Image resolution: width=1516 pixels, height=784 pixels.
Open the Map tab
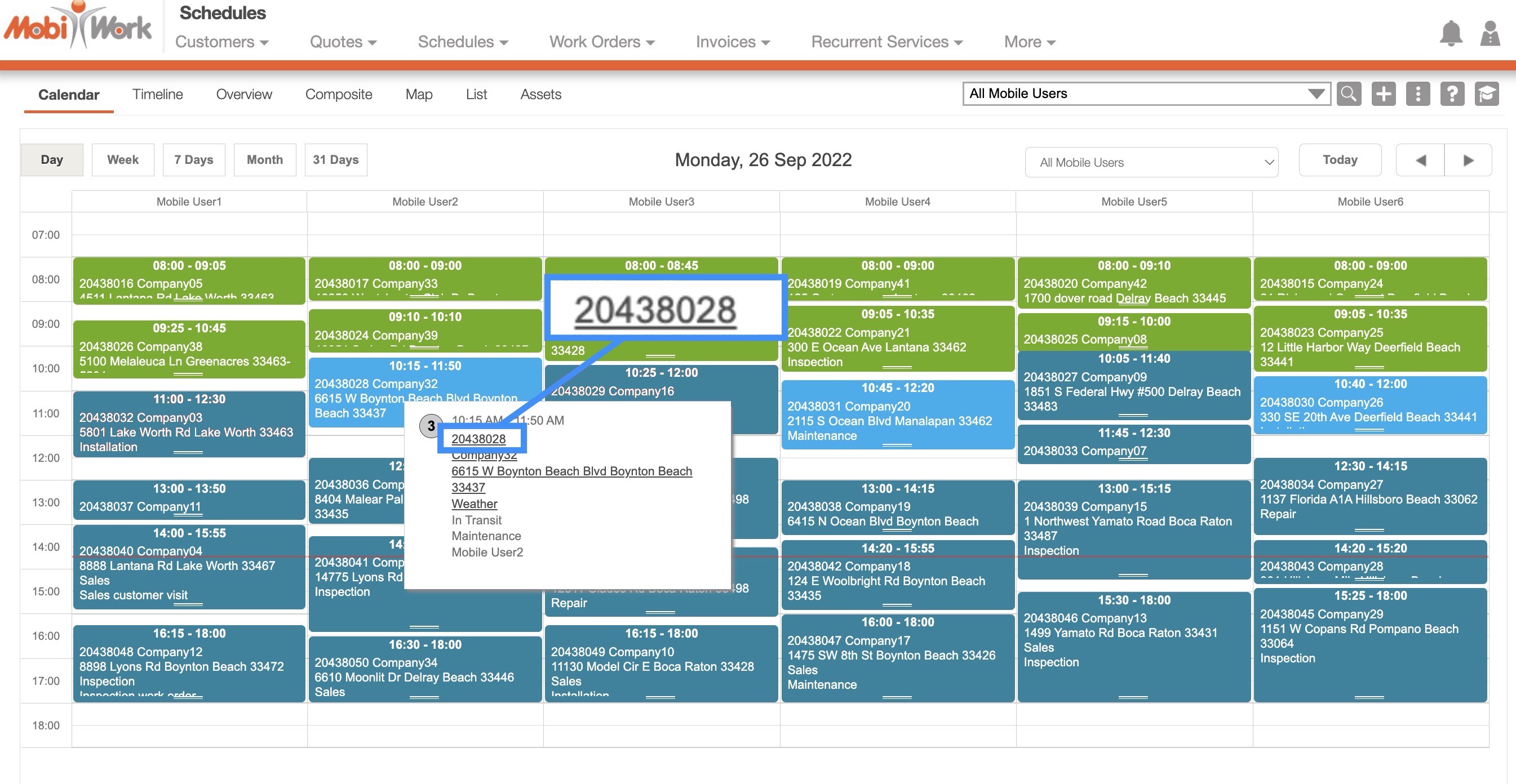[x=418, y=94]
